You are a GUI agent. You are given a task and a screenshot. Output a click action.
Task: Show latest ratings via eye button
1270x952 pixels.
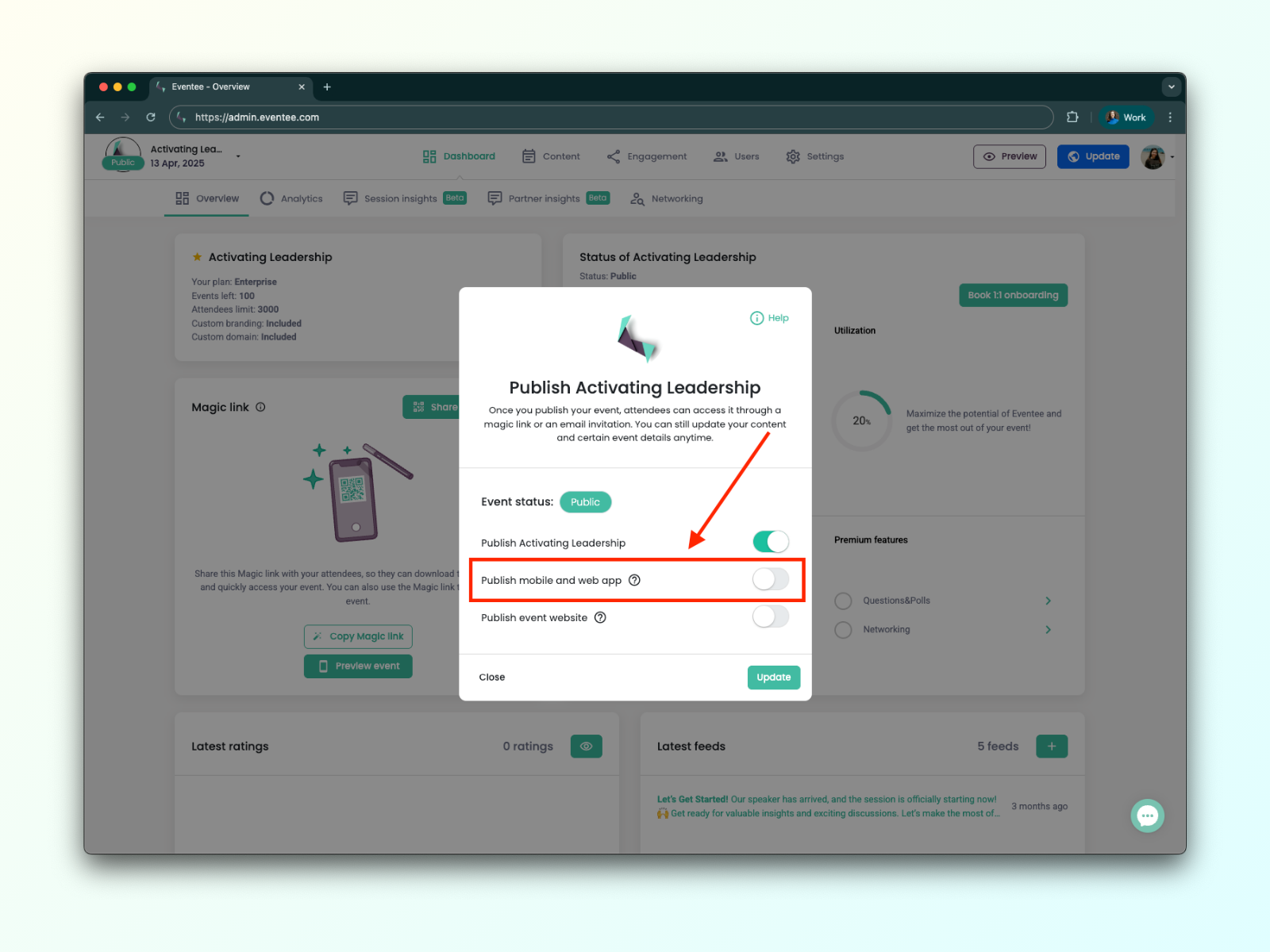587,747
